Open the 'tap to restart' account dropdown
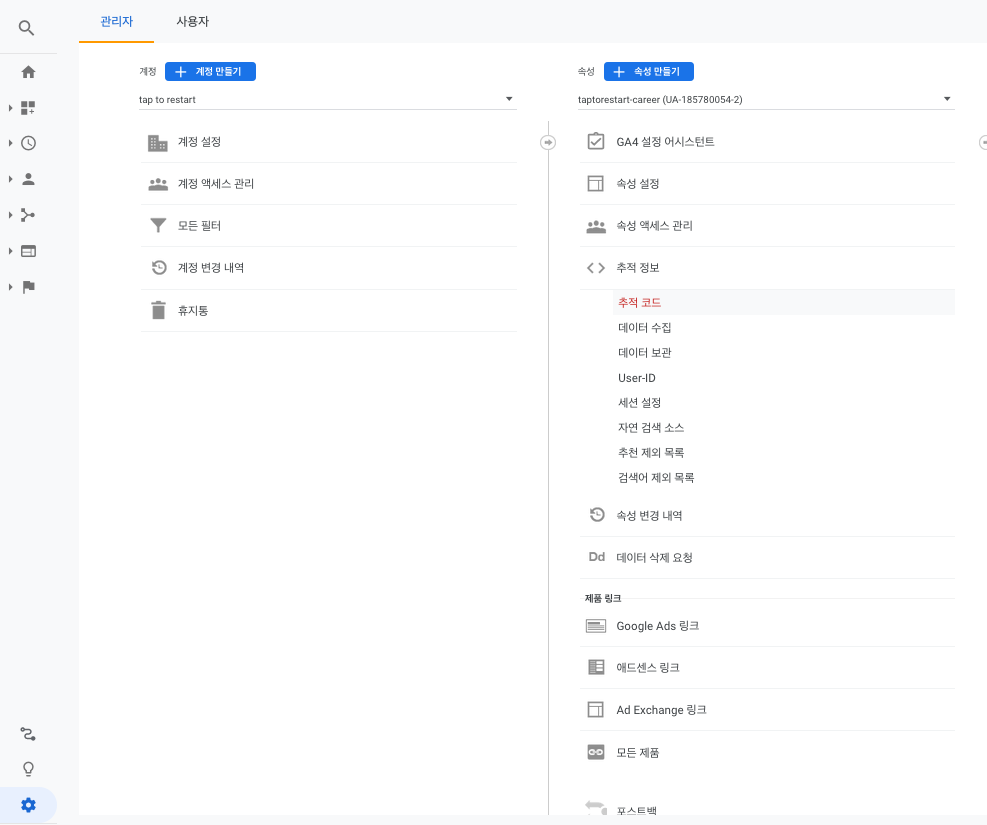 (327, 99)
